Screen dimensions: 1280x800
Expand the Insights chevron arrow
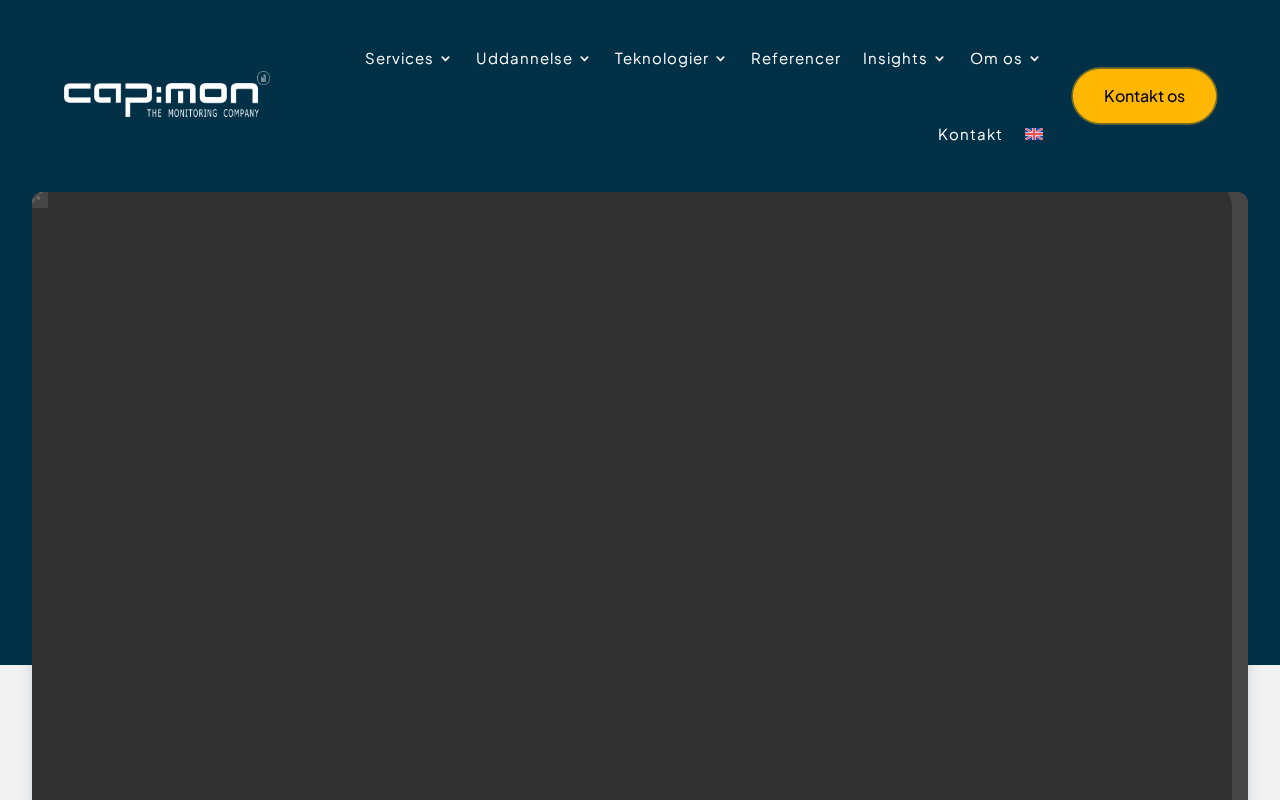pos(939,59)
